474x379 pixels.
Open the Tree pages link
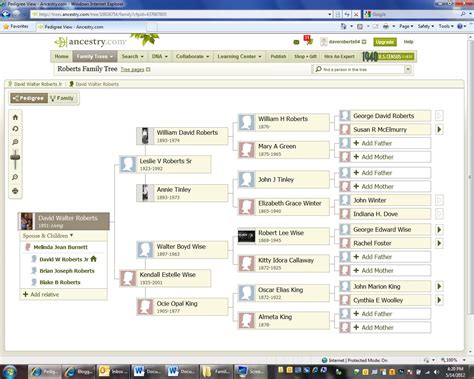[132, 69]
